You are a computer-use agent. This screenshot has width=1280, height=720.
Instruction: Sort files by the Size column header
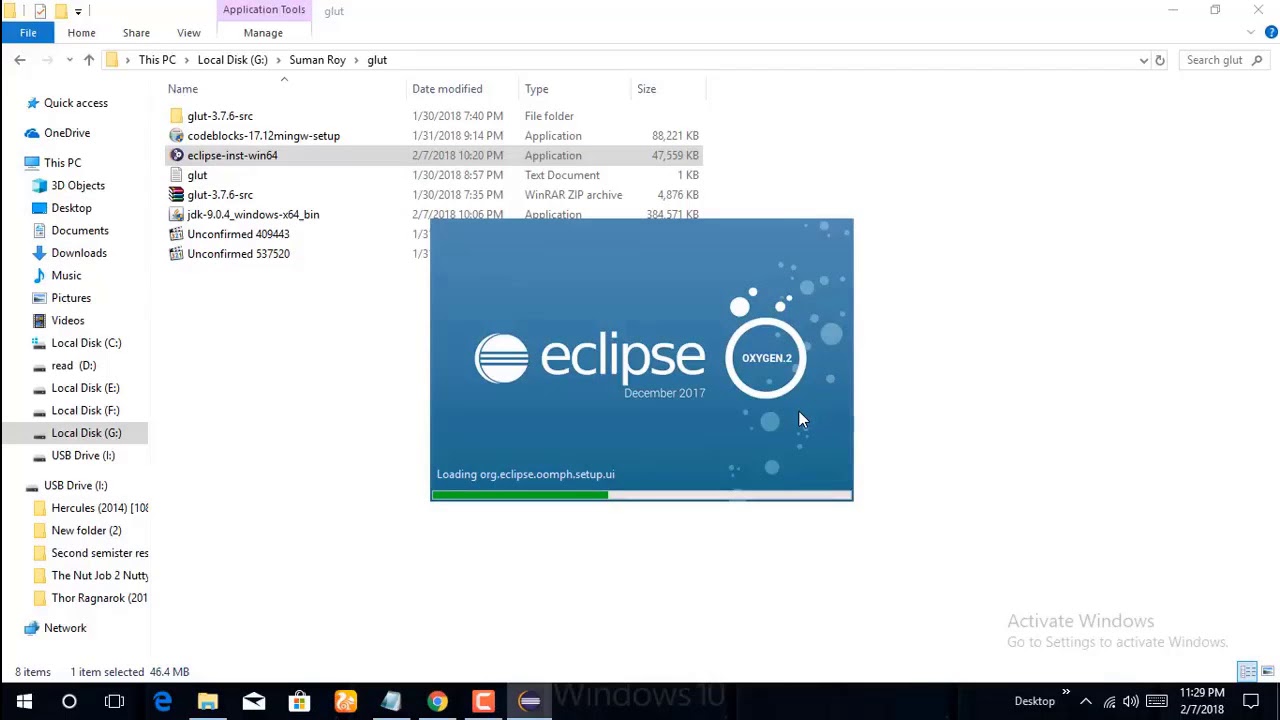(x=647, y=89)
